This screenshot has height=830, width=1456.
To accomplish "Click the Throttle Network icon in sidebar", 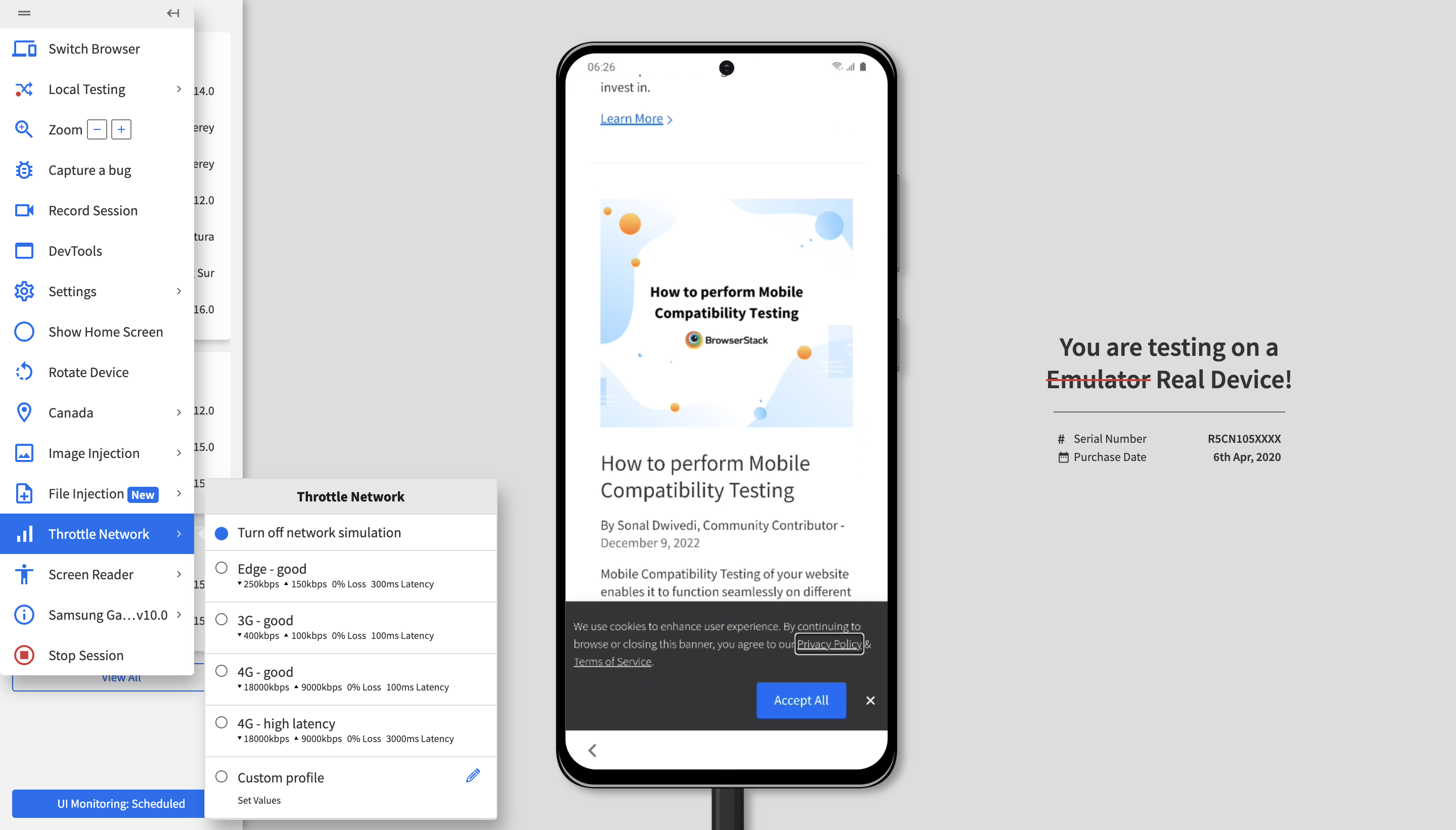I will 24,533.
